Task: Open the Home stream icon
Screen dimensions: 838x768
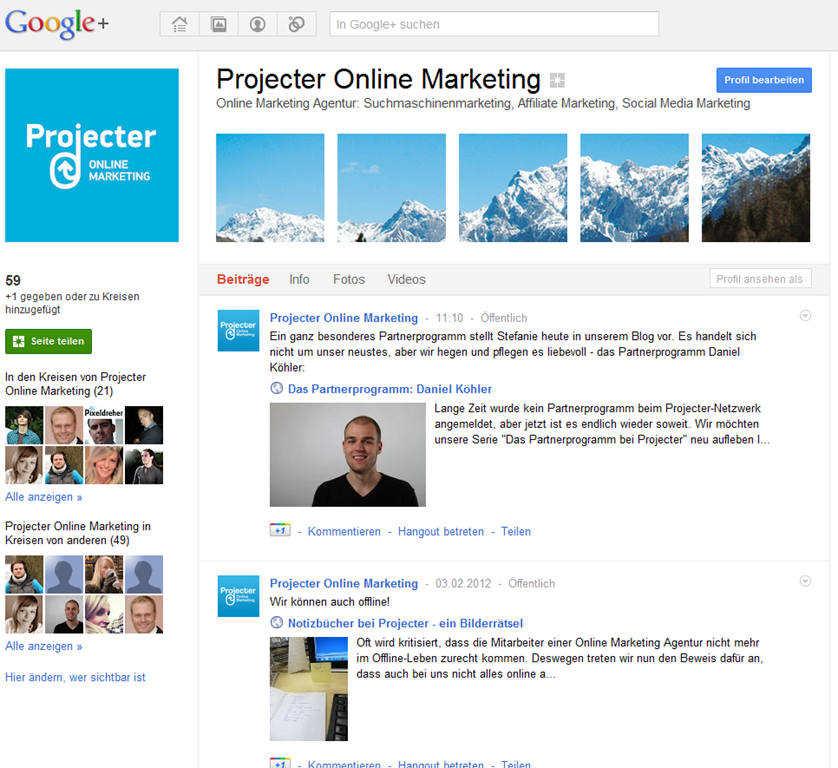Action: 180,24
